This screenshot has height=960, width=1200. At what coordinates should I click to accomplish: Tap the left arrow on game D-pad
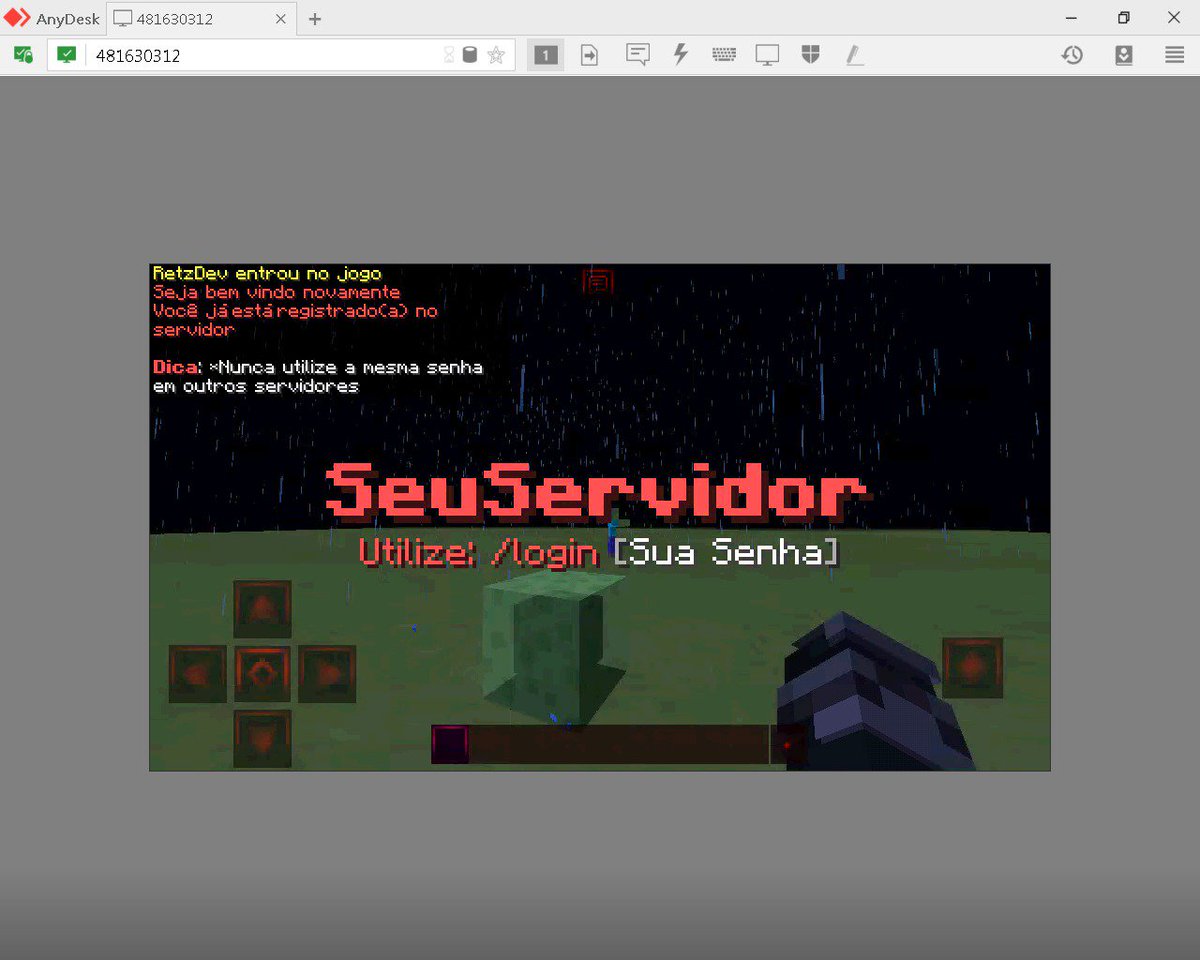[198, 673]
